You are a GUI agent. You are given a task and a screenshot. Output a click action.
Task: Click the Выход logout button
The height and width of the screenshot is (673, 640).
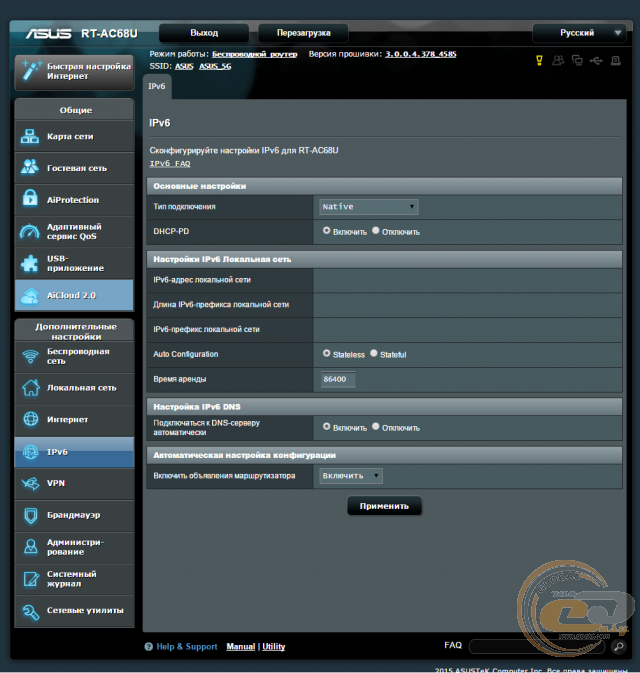coord(204,33)
